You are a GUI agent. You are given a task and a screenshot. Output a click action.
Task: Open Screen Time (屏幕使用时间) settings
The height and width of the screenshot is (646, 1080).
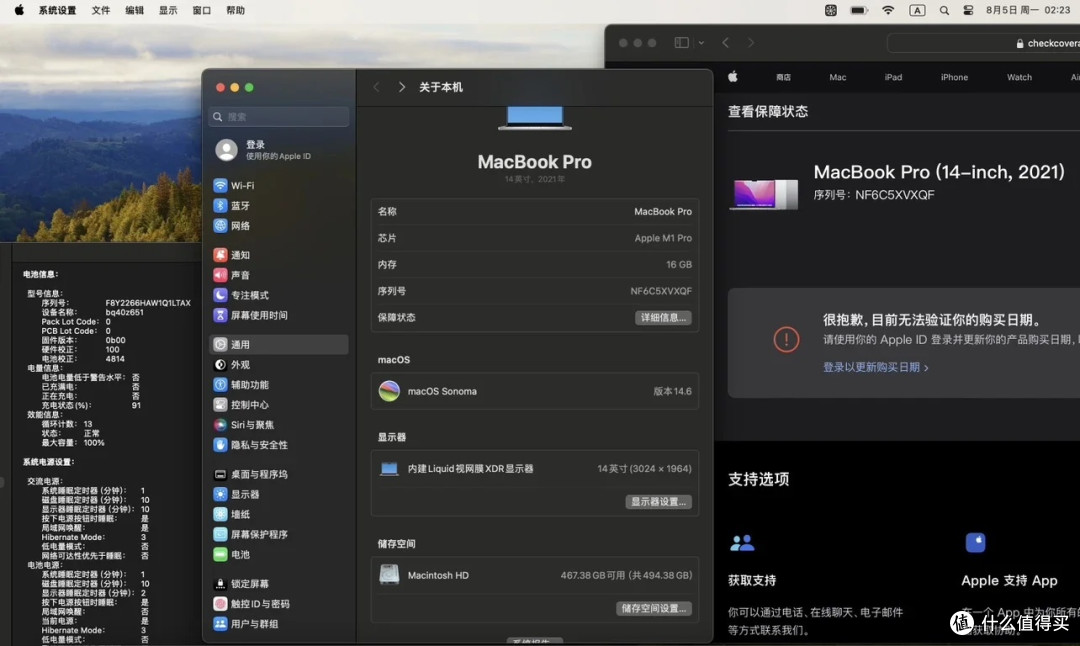click(x=279, y=315)
